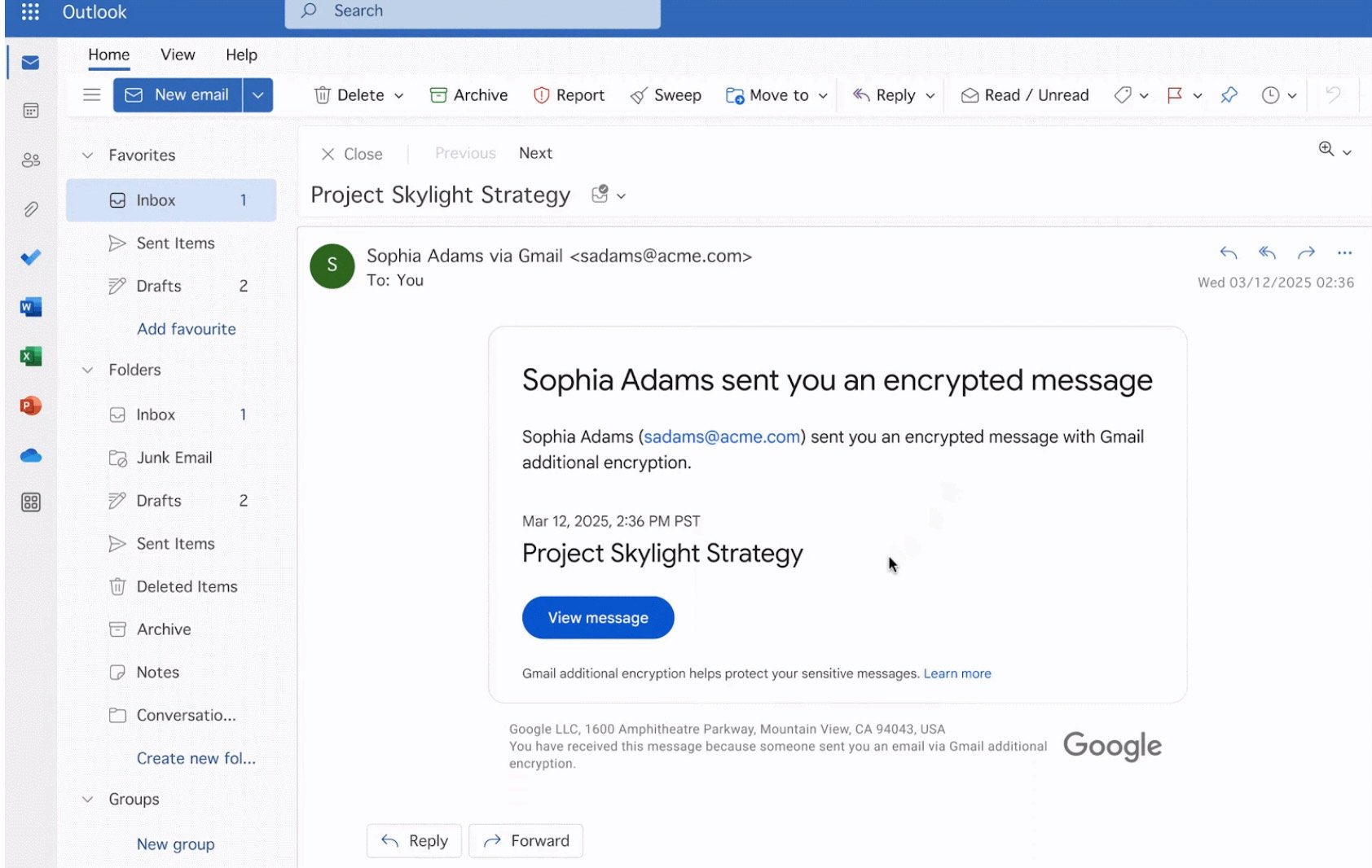This screenshot has height=868, width=1372.
Task: Open the Help menu
Action: 240,55
